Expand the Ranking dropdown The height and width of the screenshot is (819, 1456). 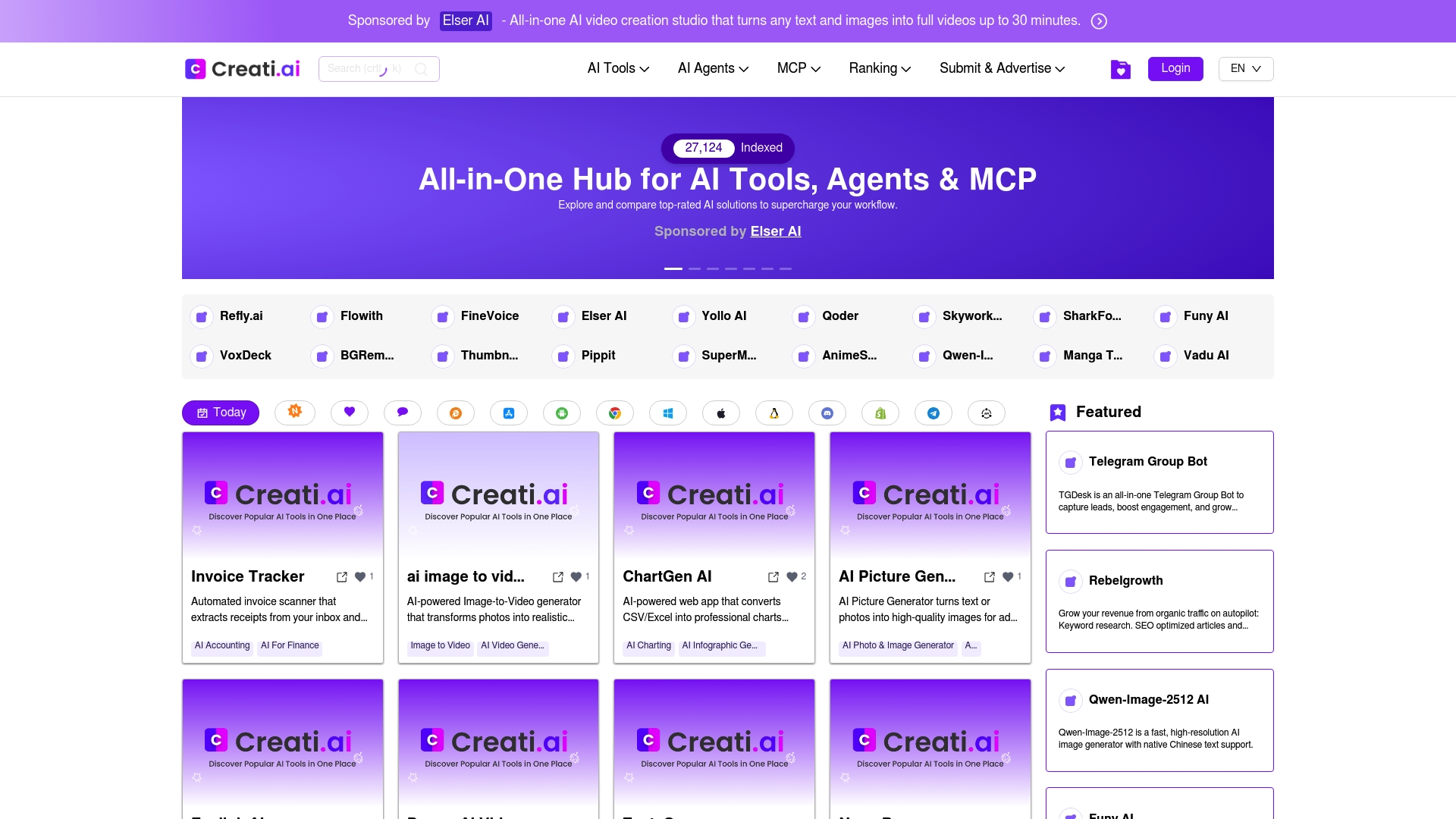click(x=879, y=68)
